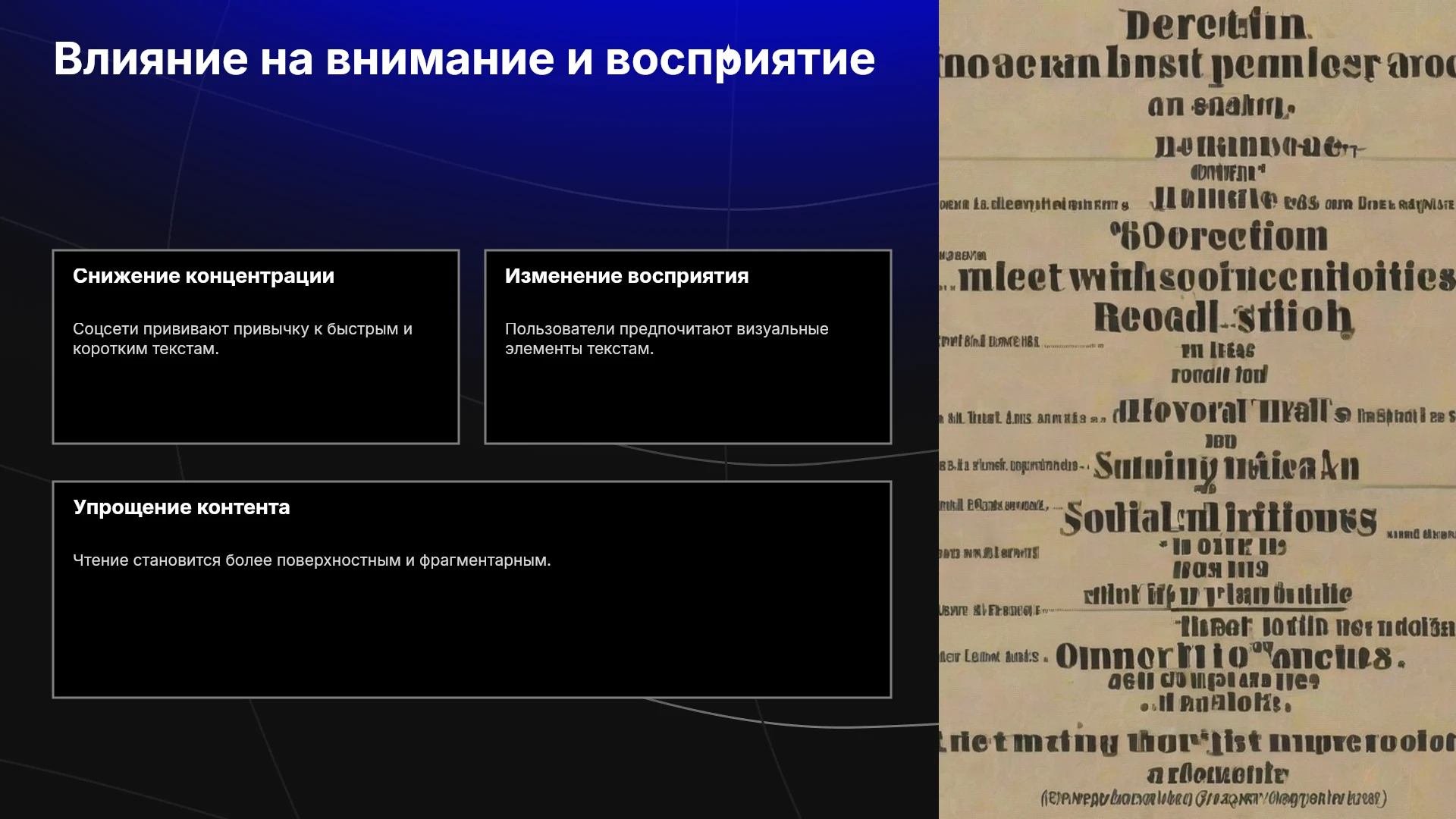This screenshot has height=819, width=1456.
Task: Select the "Снижение концентрации" card heading
Action: point(203,276)
